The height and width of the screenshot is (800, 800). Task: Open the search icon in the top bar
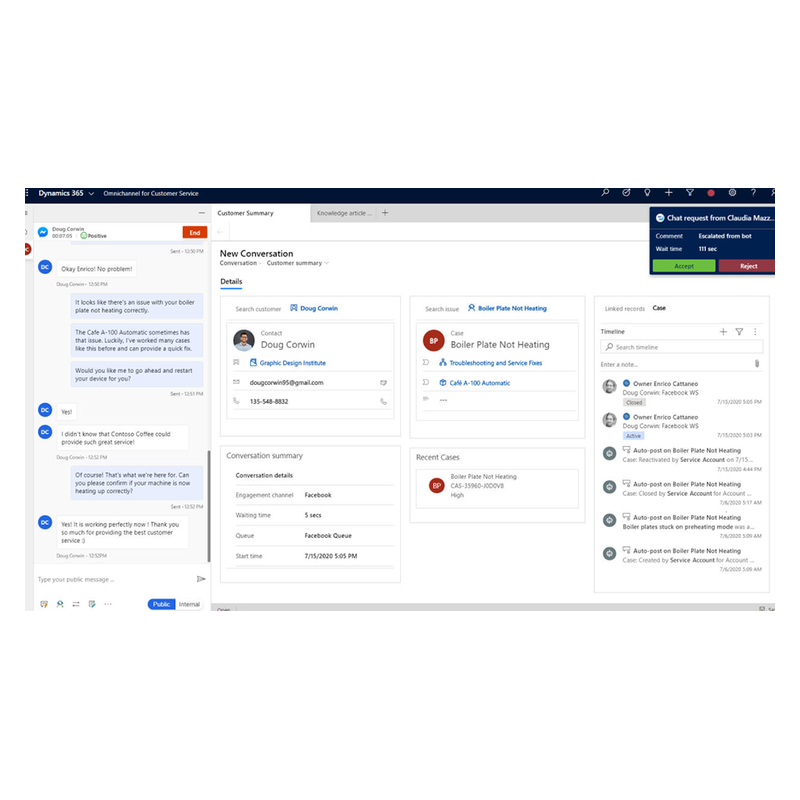(x=605, y=193)
